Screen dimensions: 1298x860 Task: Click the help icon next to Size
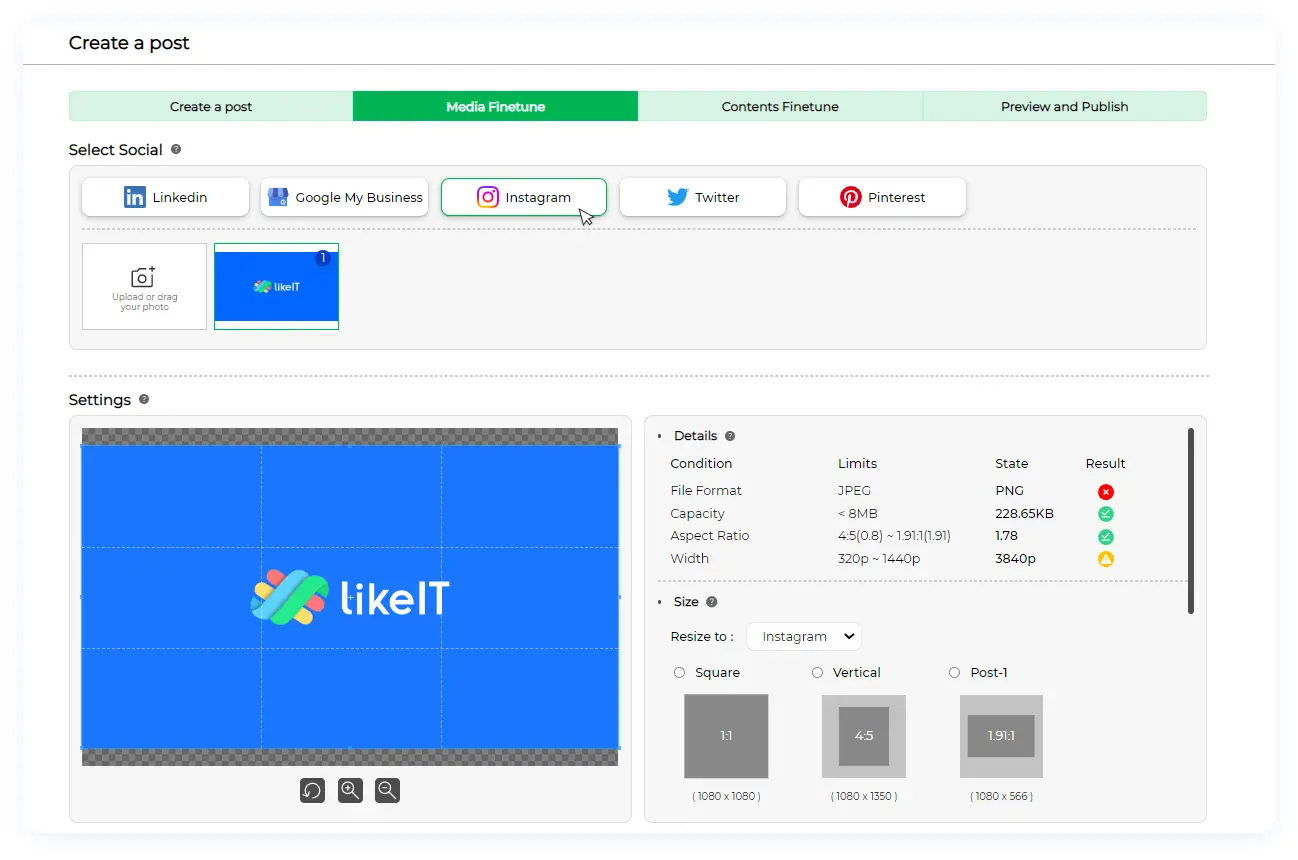pos(712,602)
